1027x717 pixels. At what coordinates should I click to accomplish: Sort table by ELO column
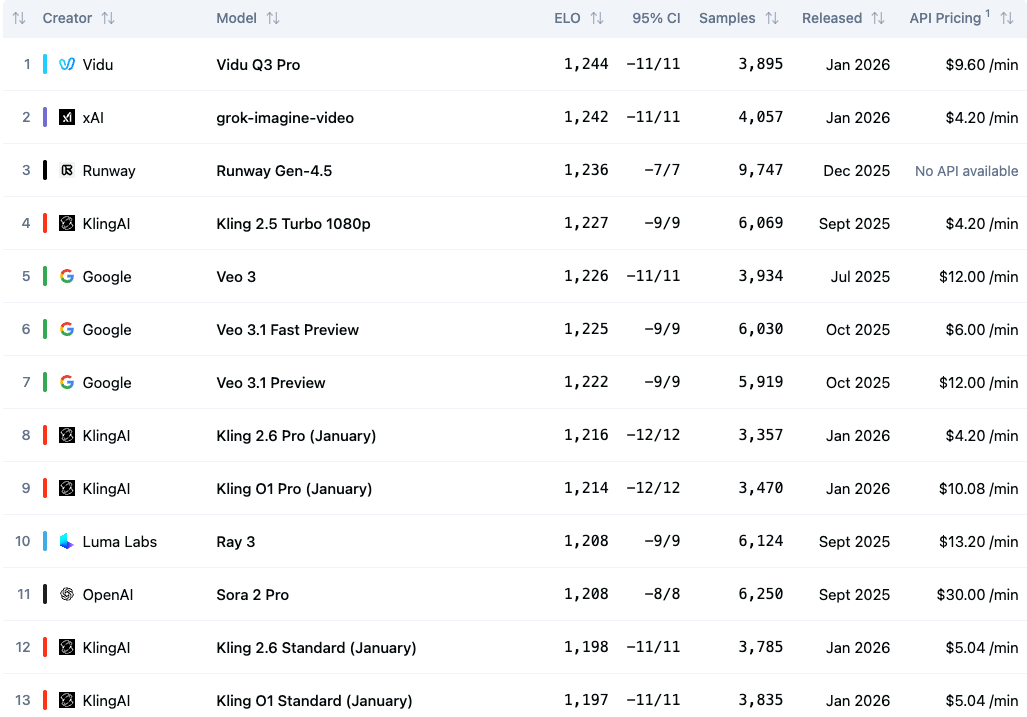(x=597, y=18)
